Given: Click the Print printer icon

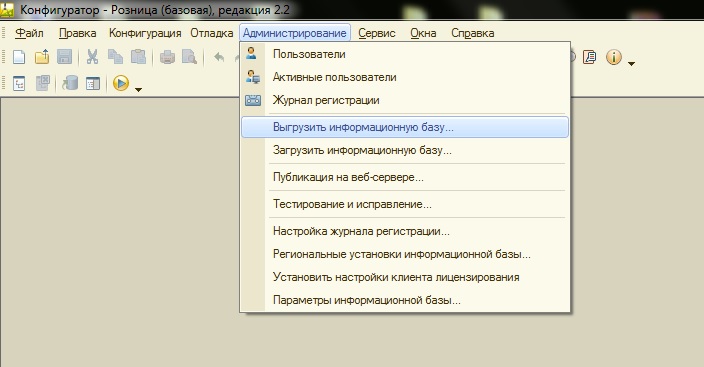Looking at the screenshot, I should click(167, 57).
